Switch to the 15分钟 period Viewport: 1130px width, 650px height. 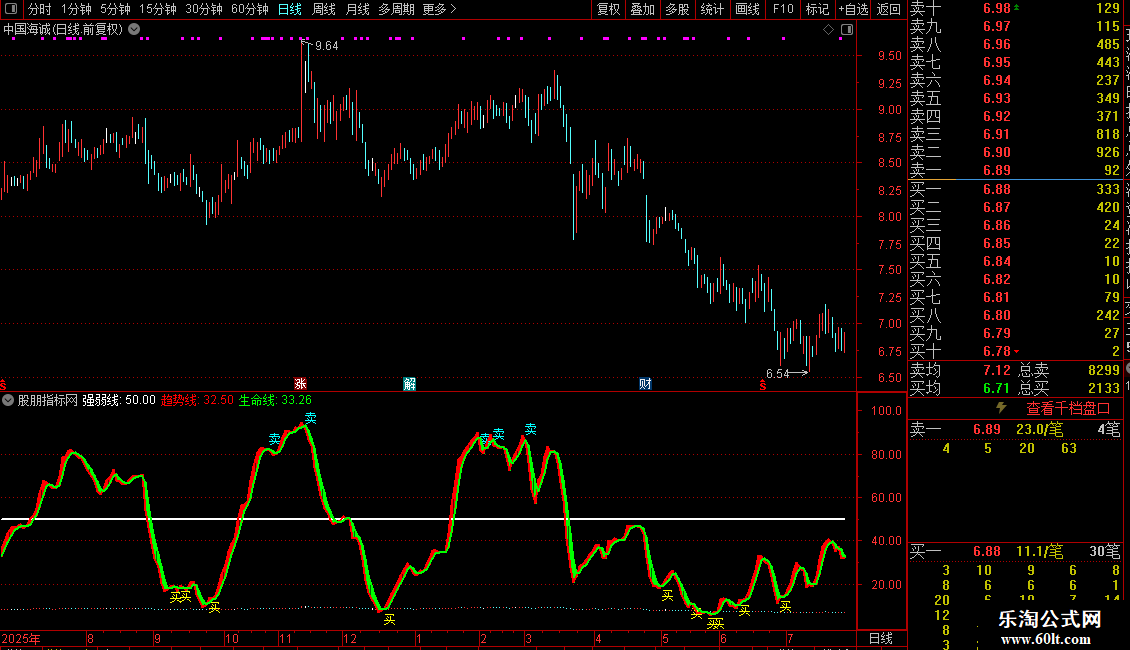point(157,9)
